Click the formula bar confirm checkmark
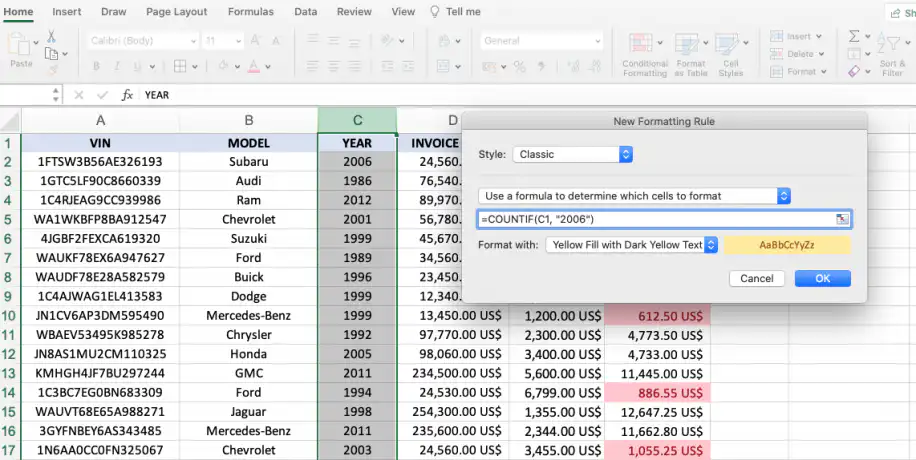 [x=102, y=95]
